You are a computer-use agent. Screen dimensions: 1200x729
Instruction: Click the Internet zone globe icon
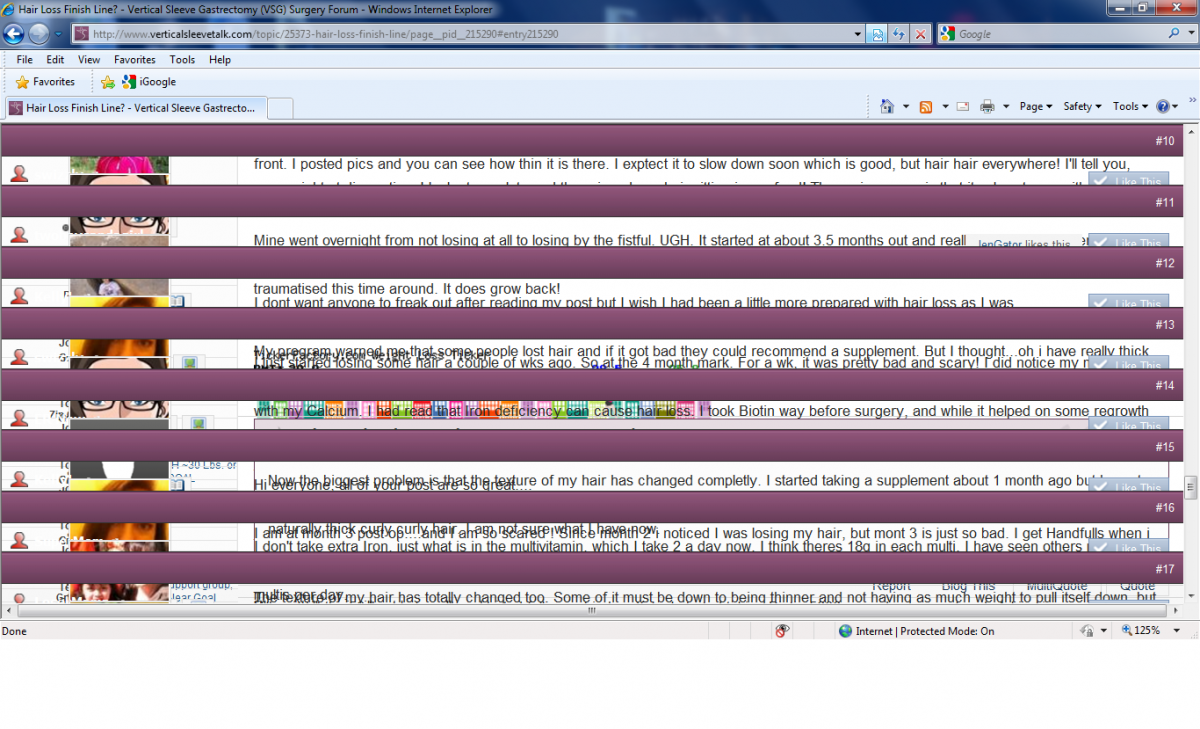pyautogui.click(x=845, y=631)
